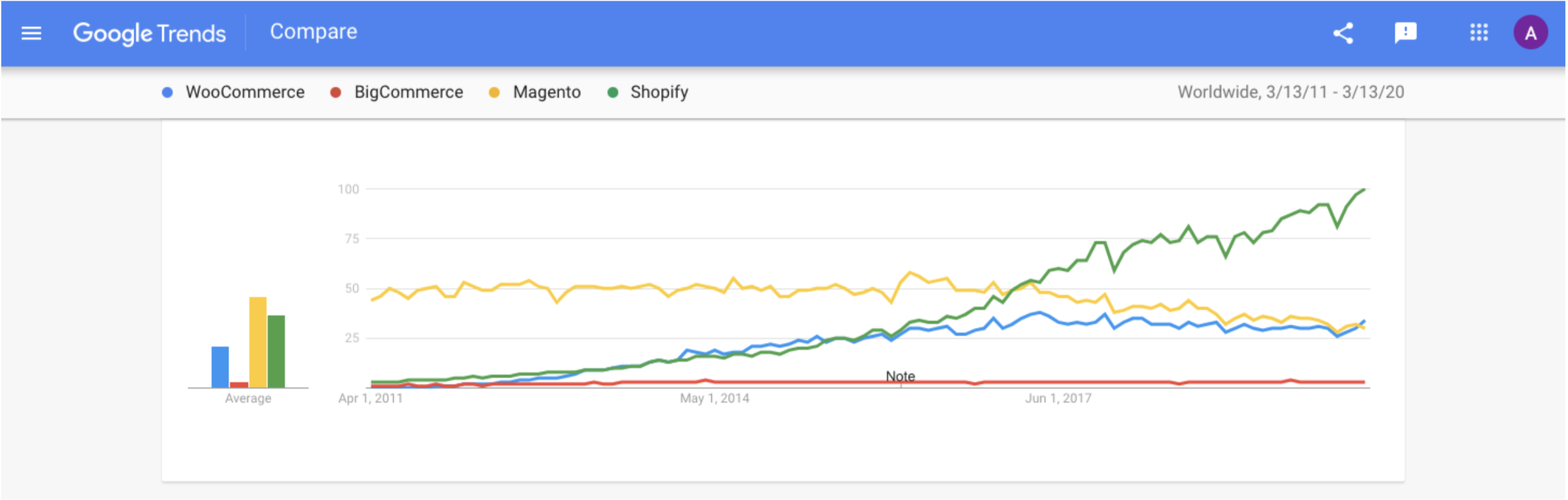Click the yellow Magento average bar
The width and height of the screenshot is (1568, 500).
258,342
